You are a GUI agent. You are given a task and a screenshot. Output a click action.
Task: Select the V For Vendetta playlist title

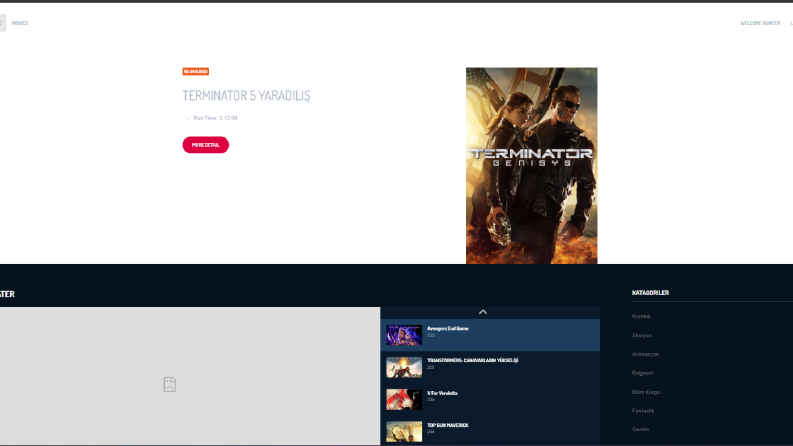point(442,393)
